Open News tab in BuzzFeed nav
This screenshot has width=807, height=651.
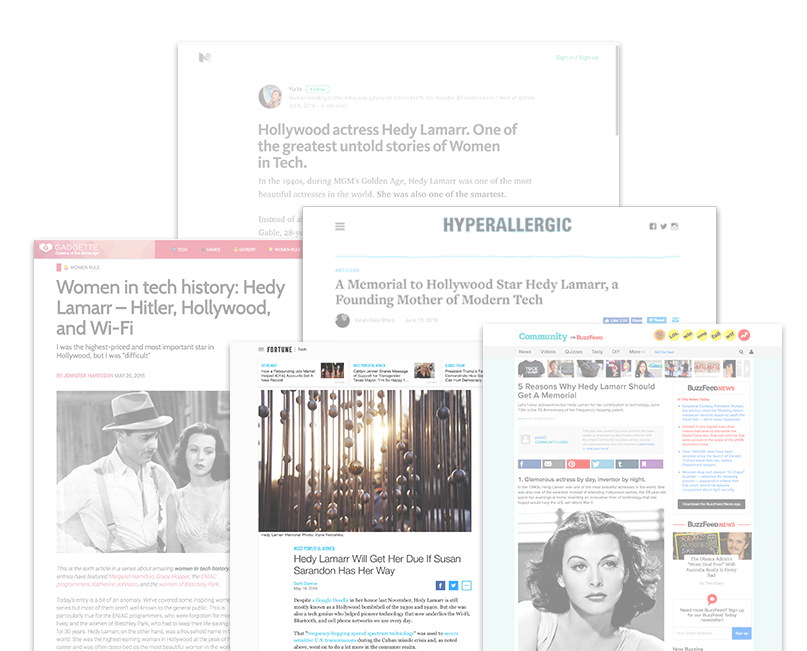coord(525,352)
